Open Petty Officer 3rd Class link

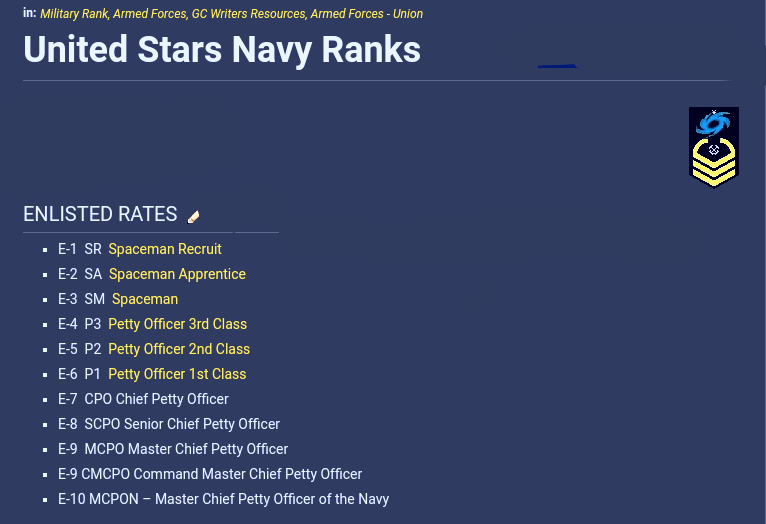click(x=177, y=324)
